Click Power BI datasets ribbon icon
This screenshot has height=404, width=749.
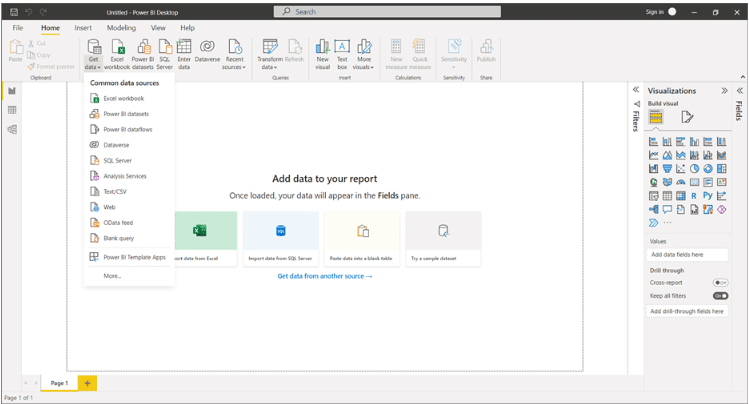click(x=143, y=54)
